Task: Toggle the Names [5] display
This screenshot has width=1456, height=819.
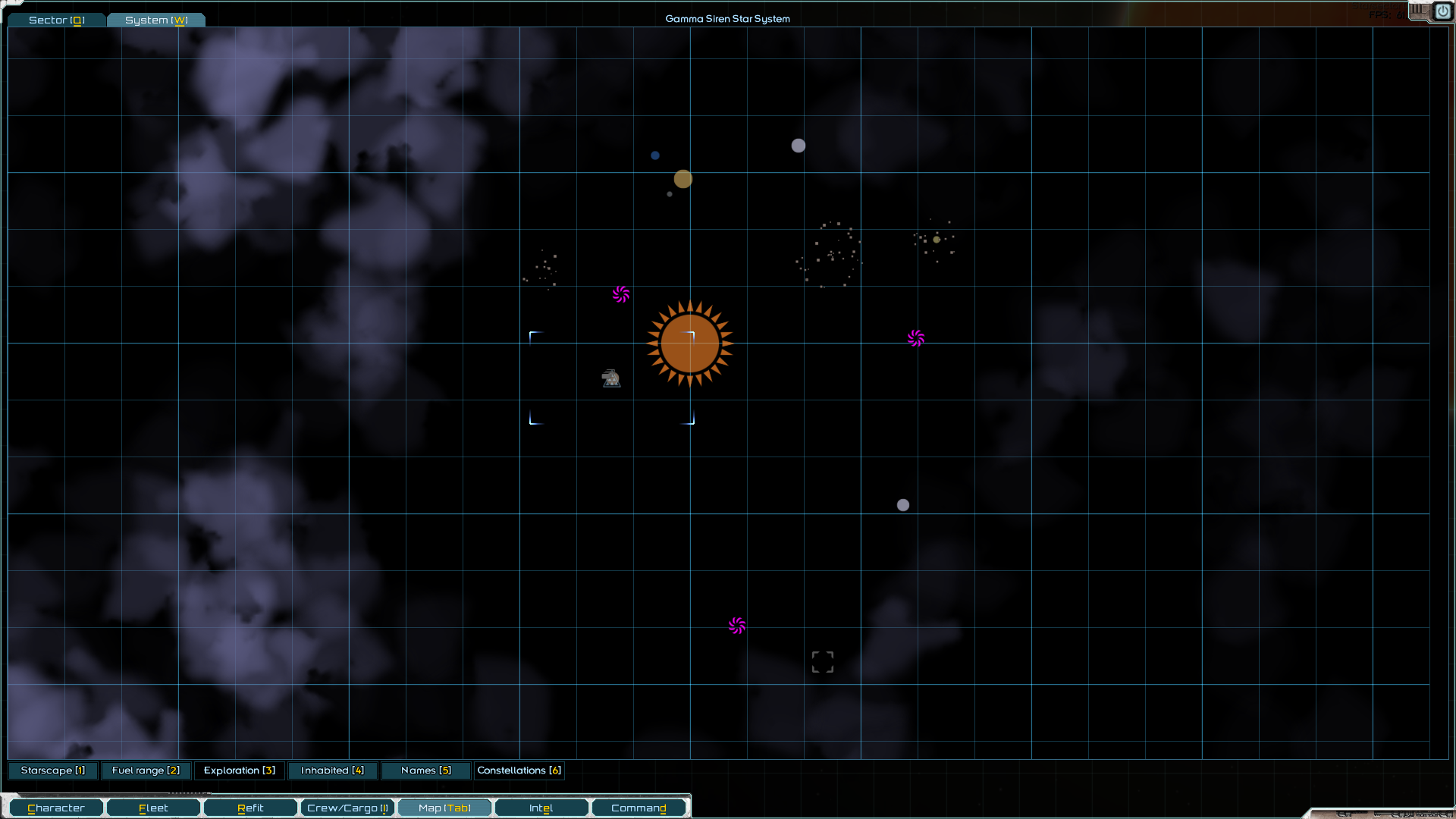Action: pos(425,770)
